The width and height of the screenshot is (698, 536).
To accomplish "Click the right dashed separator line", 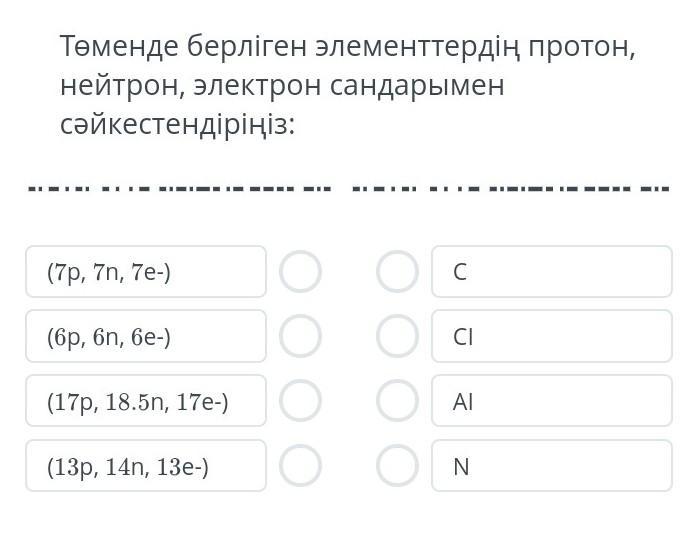I will 510,188.
